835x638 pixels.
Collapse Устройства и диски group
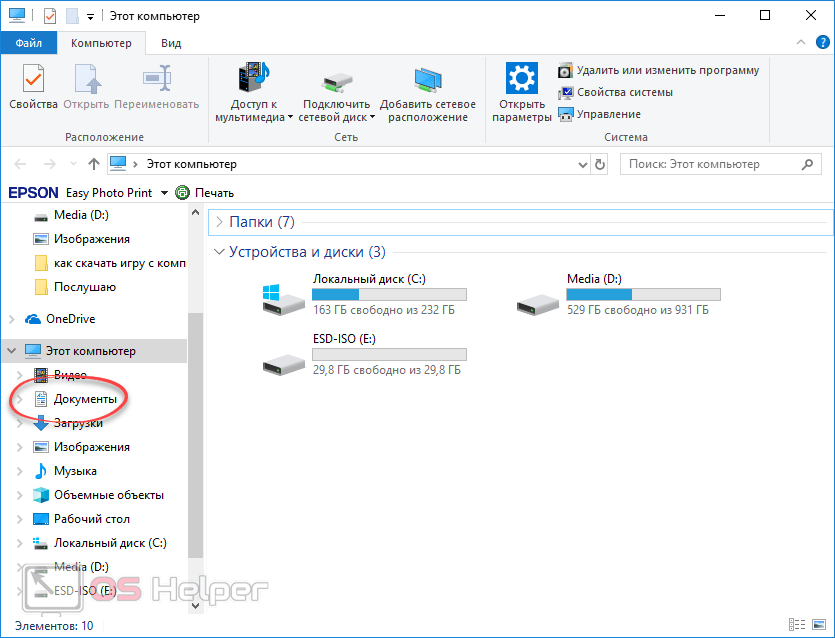(220, 252)
